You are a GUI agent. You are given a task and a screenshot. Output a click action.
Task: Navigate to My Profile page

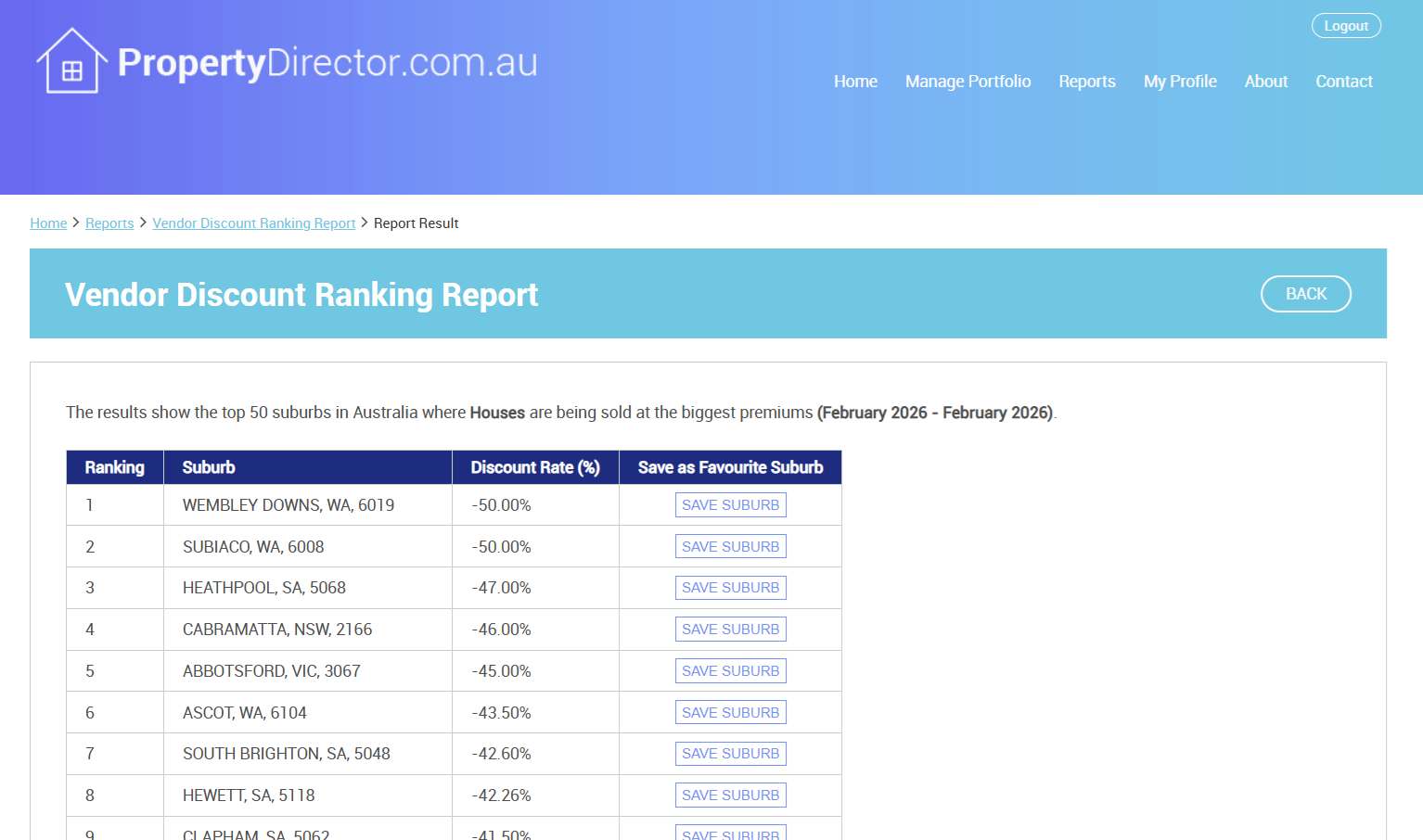pos(1179,82)
